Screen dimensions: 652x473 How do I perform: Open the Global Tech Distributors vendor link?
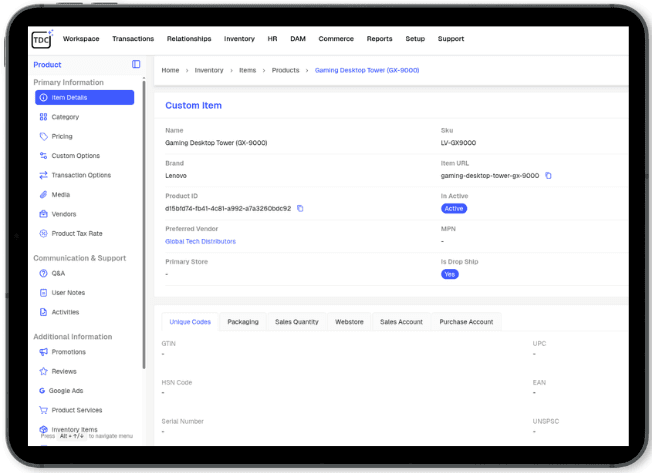200,241
